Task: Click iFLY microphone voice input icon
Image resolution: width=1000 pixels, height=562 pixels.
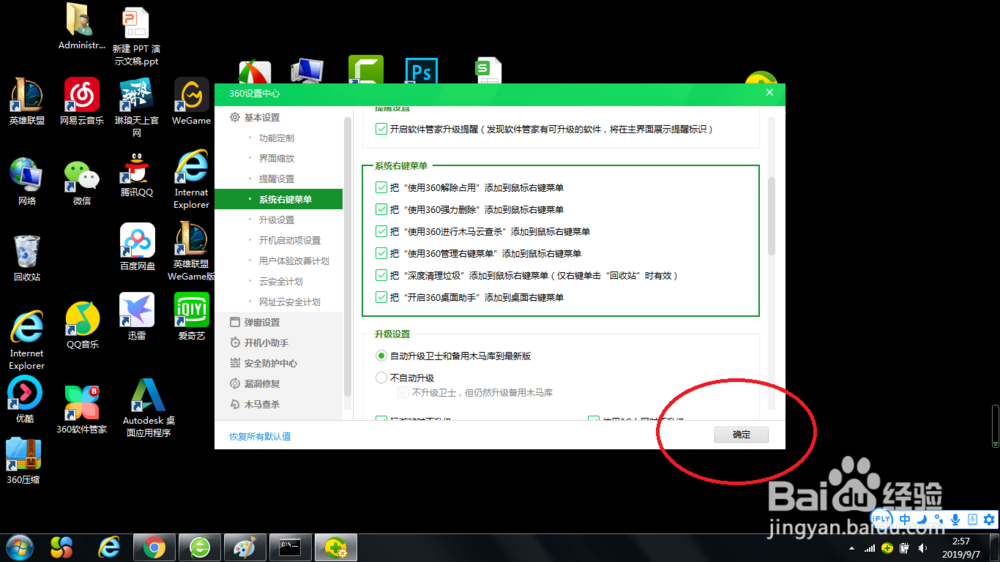Action: coord(955,519)
